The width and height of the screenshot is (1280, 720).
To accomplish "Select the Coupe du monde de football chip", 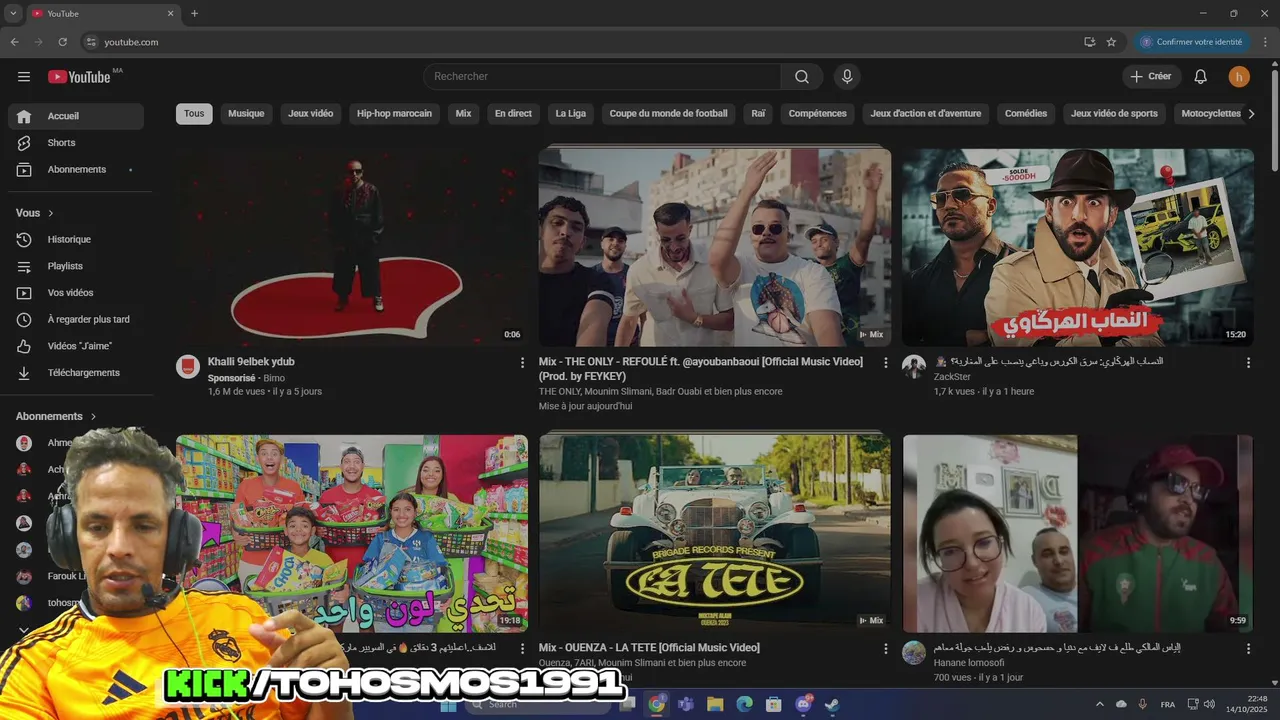I will point(669,114).
